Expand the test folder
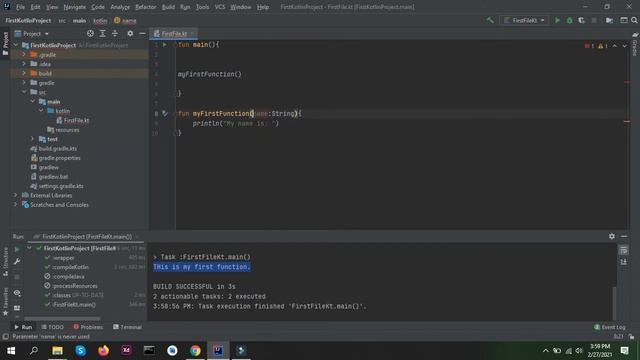 coord(33,139)
